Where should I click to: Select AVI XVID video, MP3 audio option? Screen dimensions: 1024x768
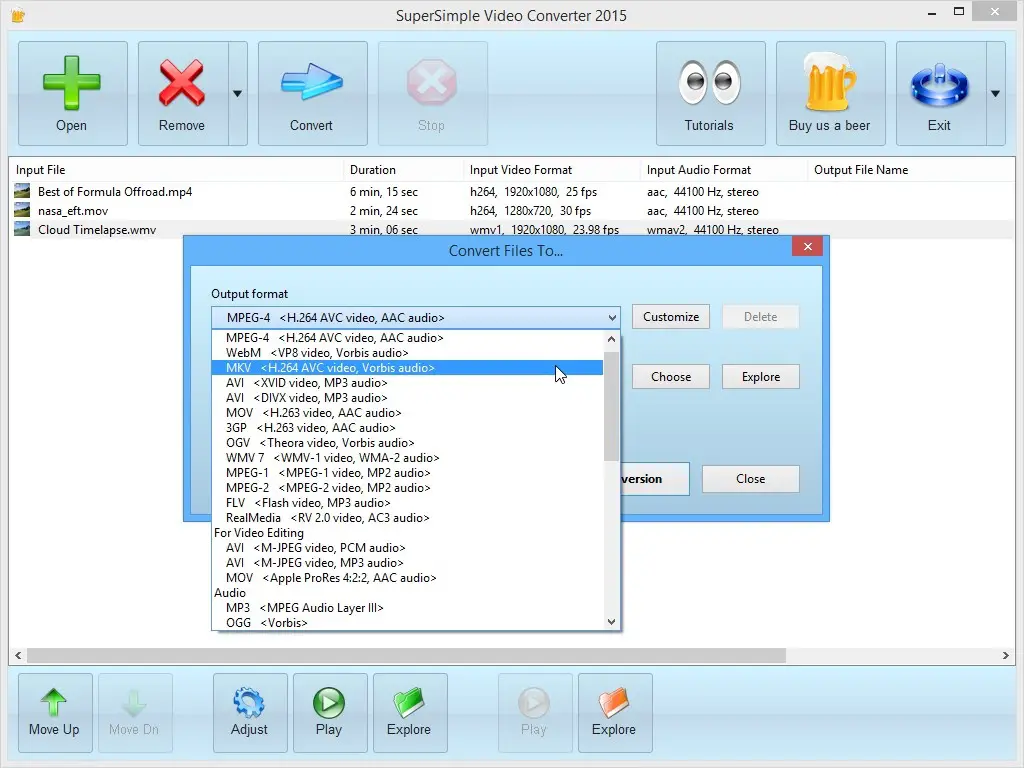(407, 383)
